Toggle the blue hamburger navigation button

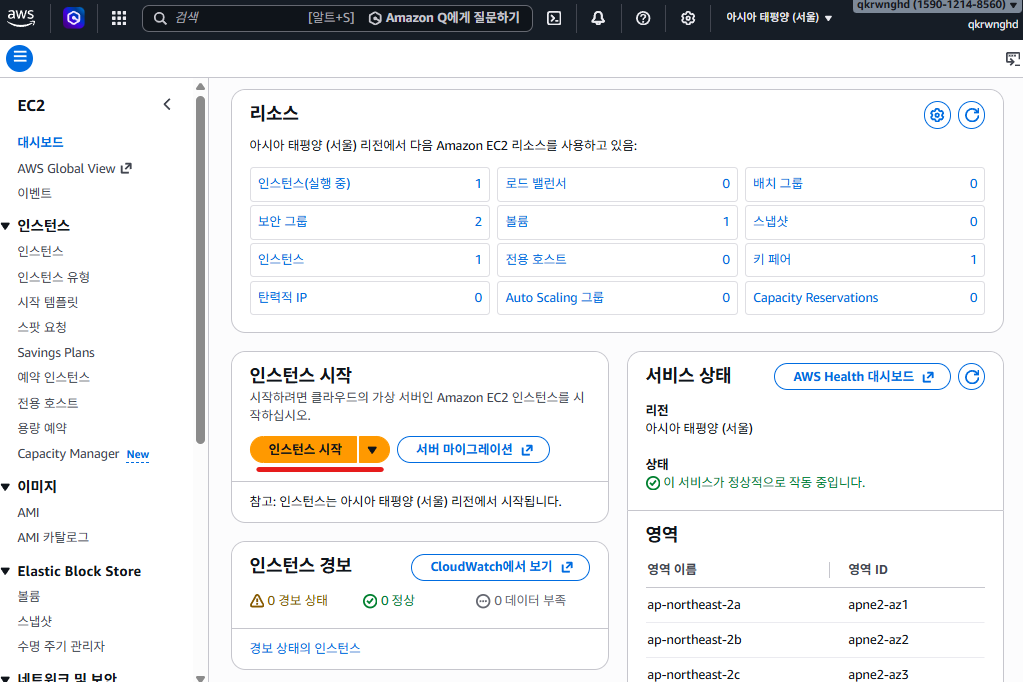click(20, 59)
